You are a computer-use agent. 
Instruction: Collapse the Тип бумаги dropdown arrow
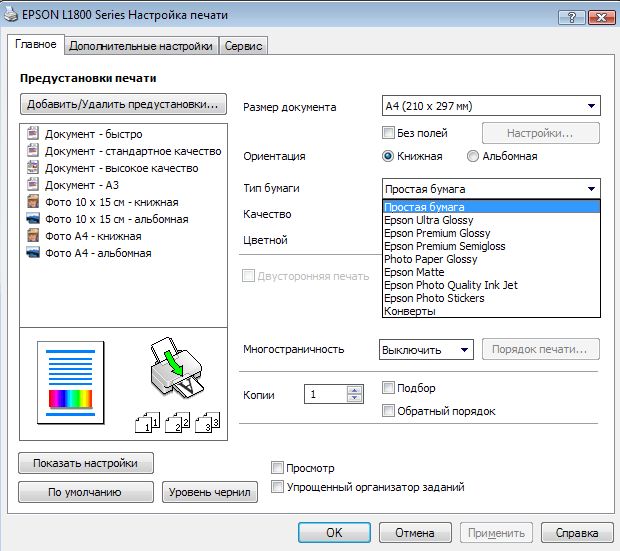(592, 189)
